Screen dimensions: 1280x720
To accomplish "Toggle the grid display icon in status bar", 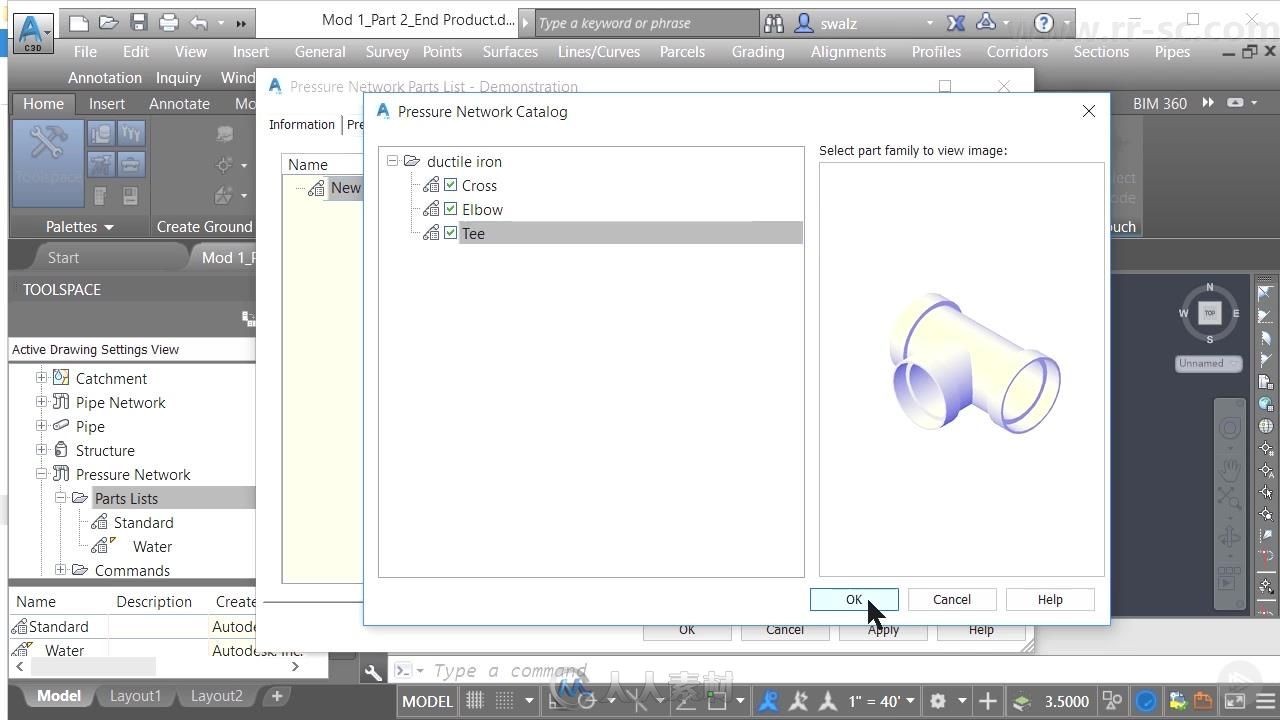I will 475,701.
